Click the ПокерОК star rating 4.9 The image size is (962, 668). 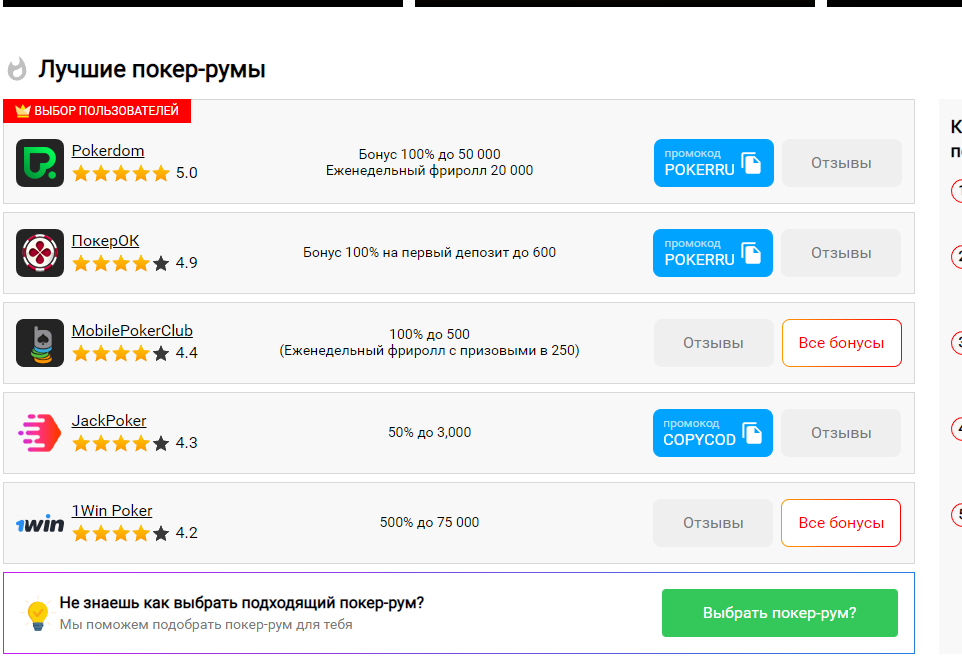point(134,263)
